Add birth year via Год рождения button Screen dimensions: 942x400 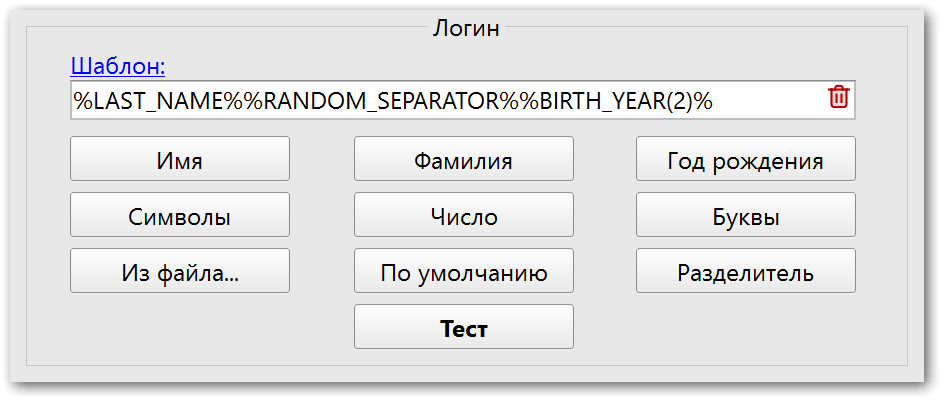pyautogui.click(x=746, y=159)
